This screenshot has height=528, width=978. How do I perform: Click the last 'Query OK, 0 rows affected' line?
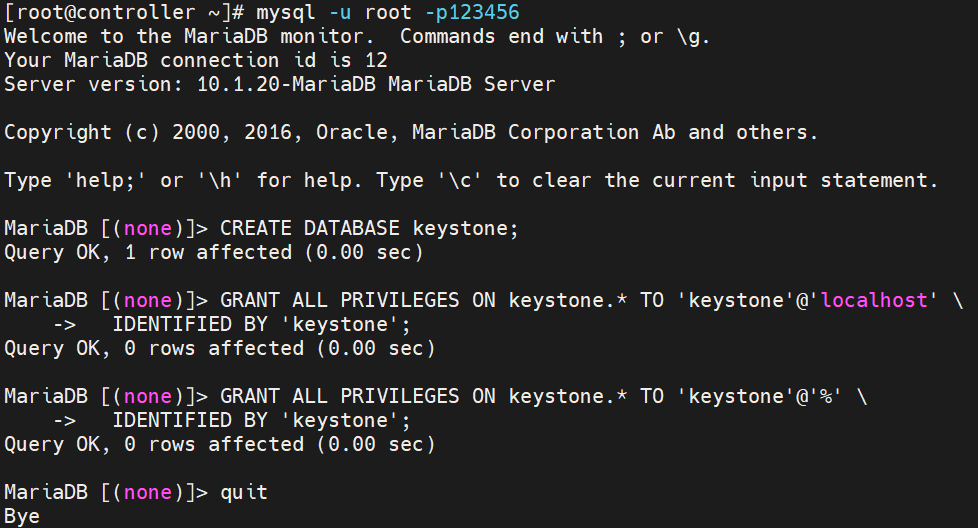(220, 444)
